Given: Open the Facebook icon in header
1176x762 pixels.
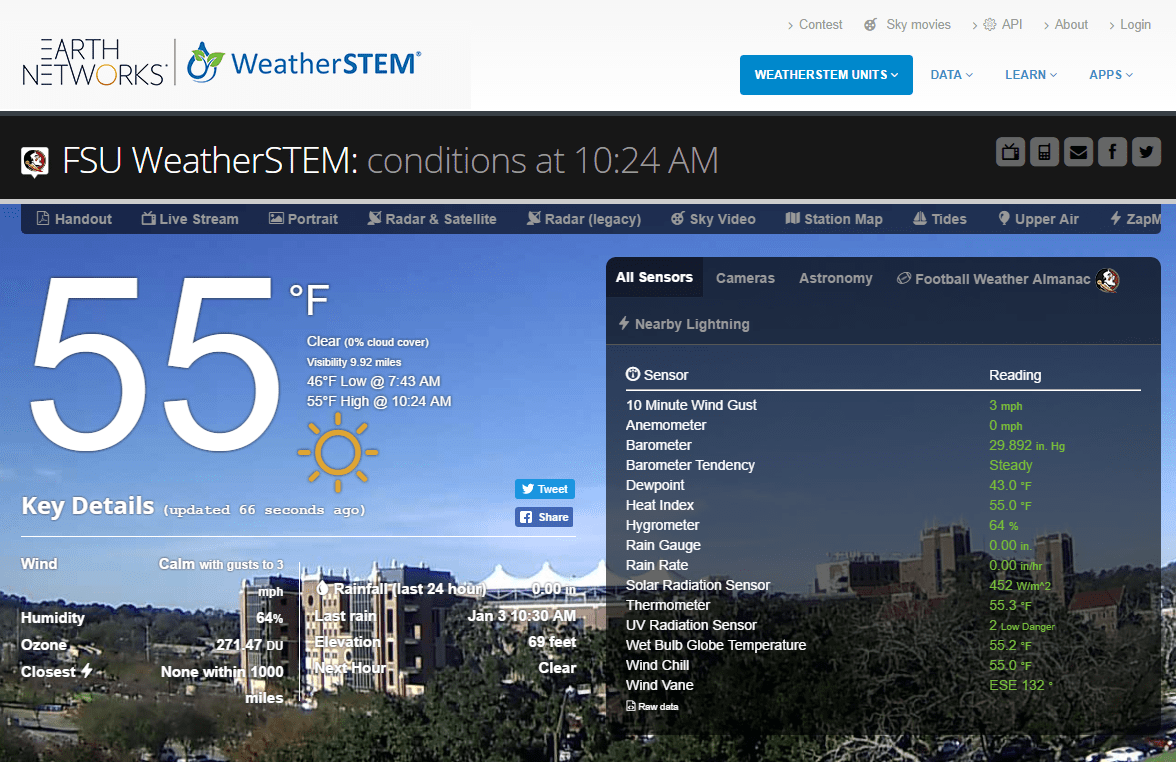Looking at the screenshot, I should coord(1112,152).
